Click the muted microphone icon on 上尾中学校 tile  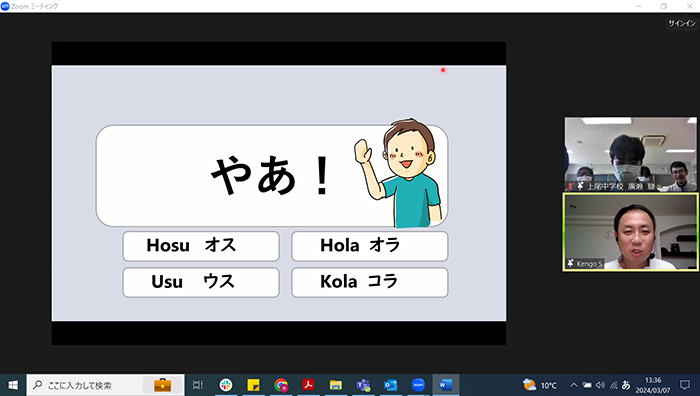(x=571, y=186)
